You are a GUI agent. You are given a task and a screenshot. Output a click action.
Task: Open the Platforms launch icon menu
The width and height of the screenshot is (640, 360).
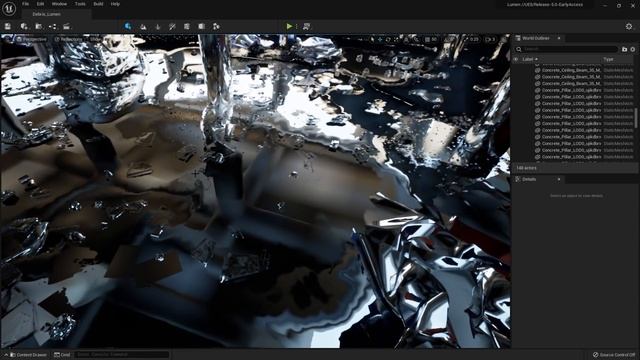click(x=306, y=27)
